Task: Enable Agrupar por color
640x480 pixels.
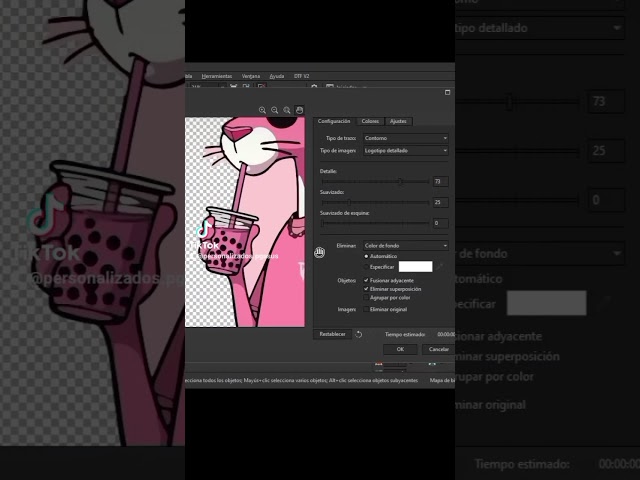Action: point(366,298)
